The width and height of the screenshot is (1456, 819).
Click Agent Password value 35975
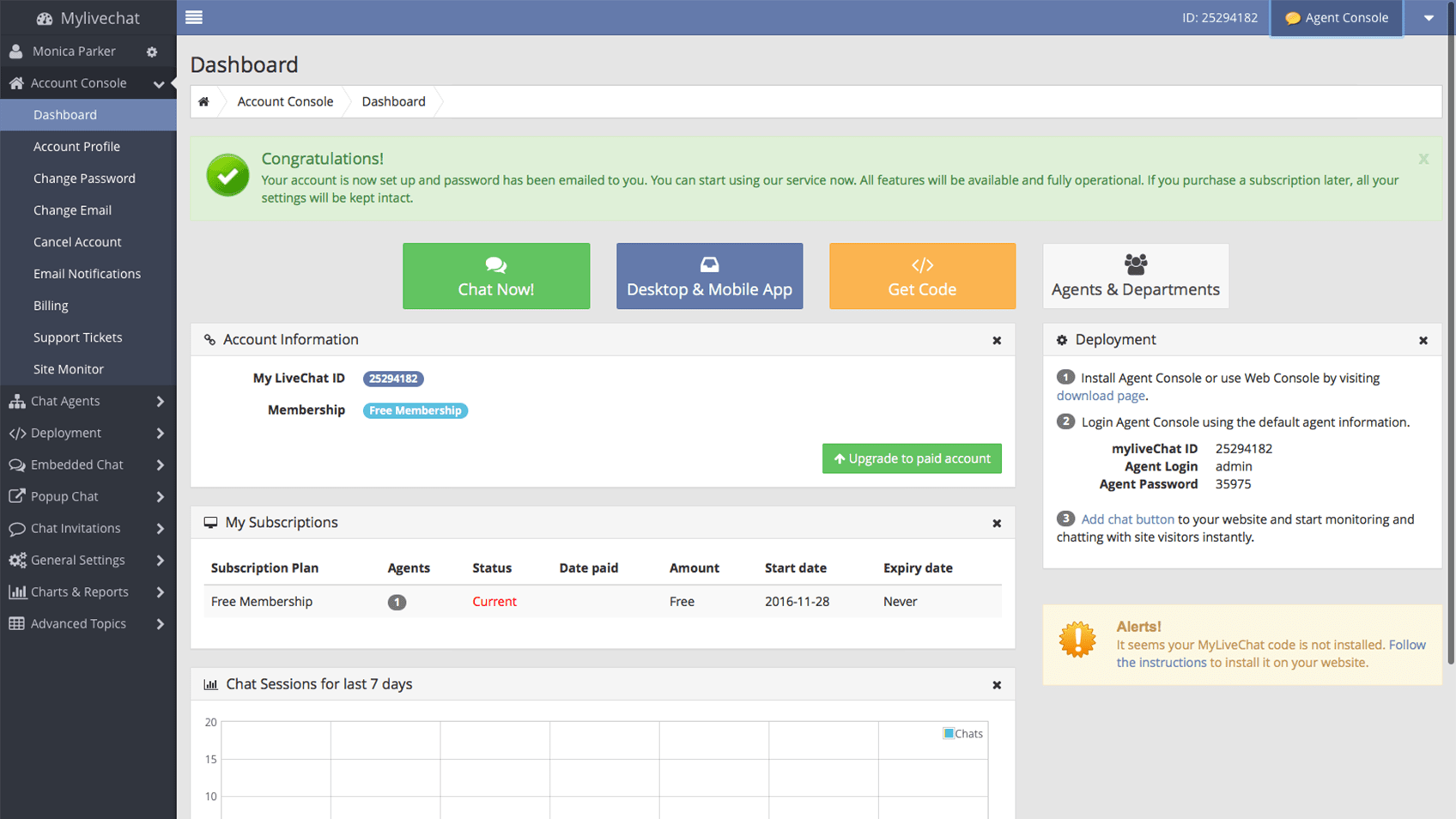tap(1233, 484)
